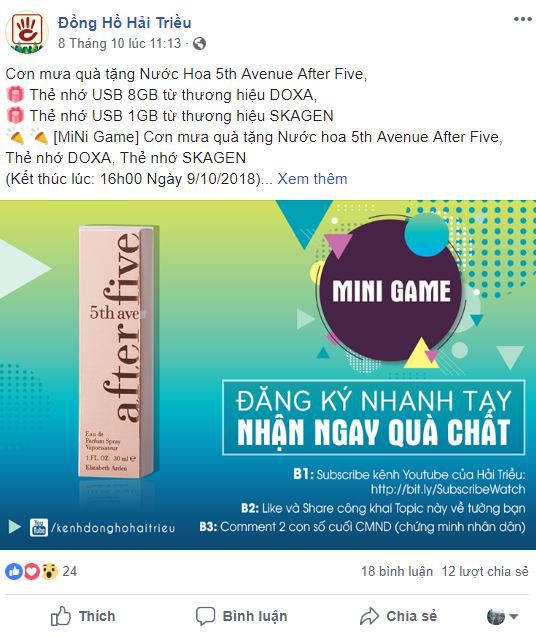Toggle Like with the Thích button
This screenshot has width=536, height=638.
point(83,616)
